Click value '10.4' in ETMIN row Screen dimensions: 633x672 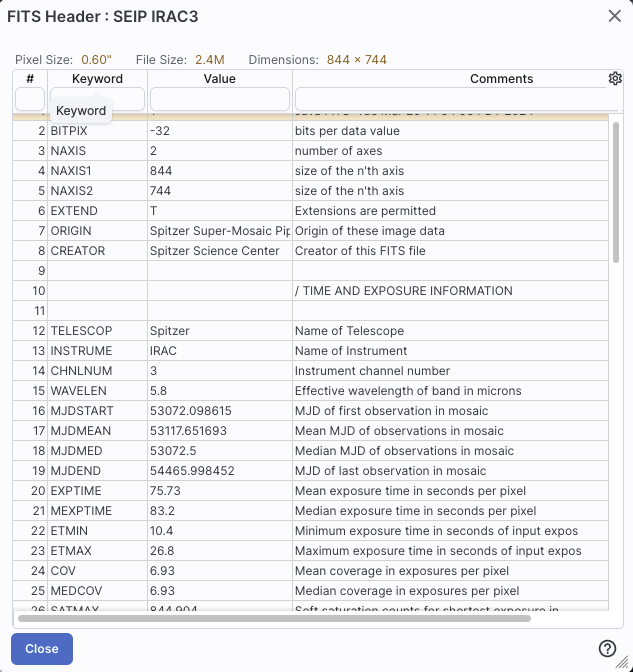click(x=161, y=531)
